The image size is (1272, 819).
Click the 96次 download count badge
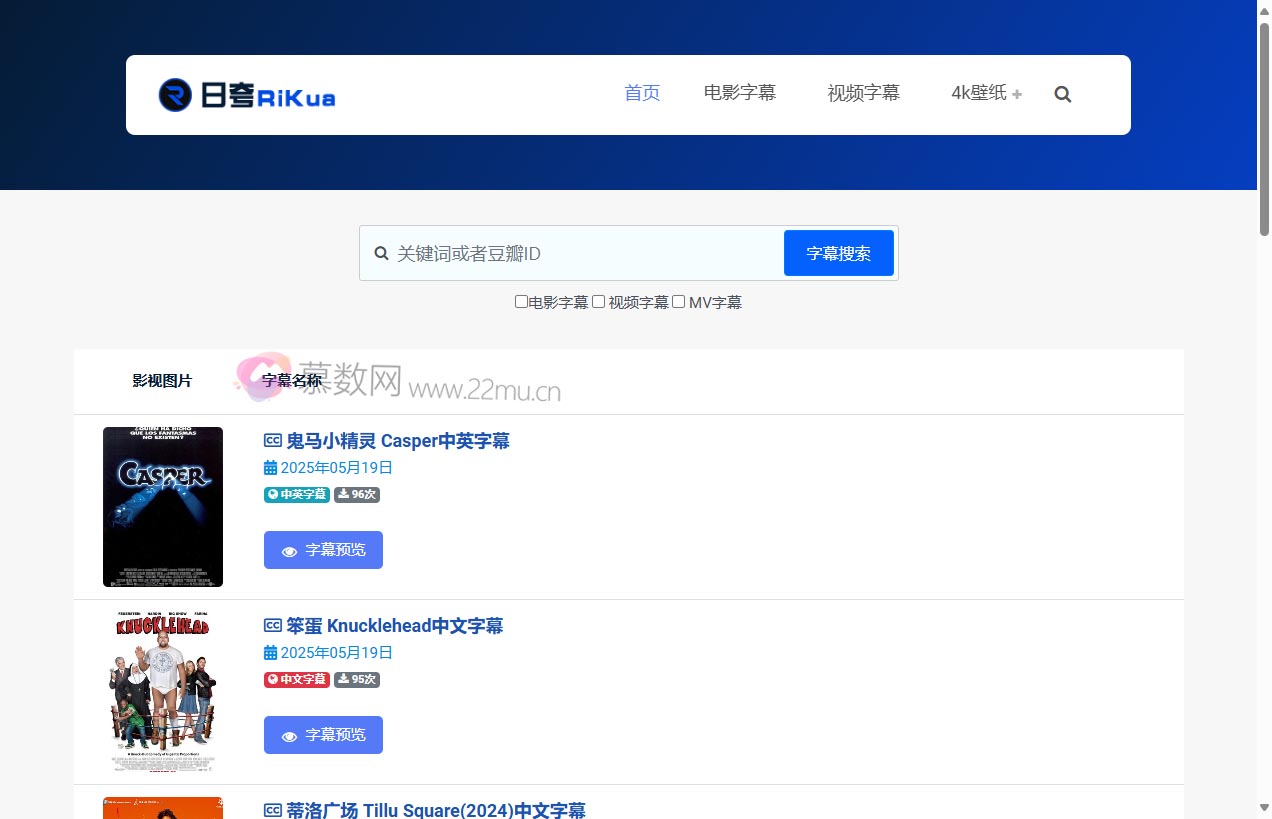tap(357, 494)
